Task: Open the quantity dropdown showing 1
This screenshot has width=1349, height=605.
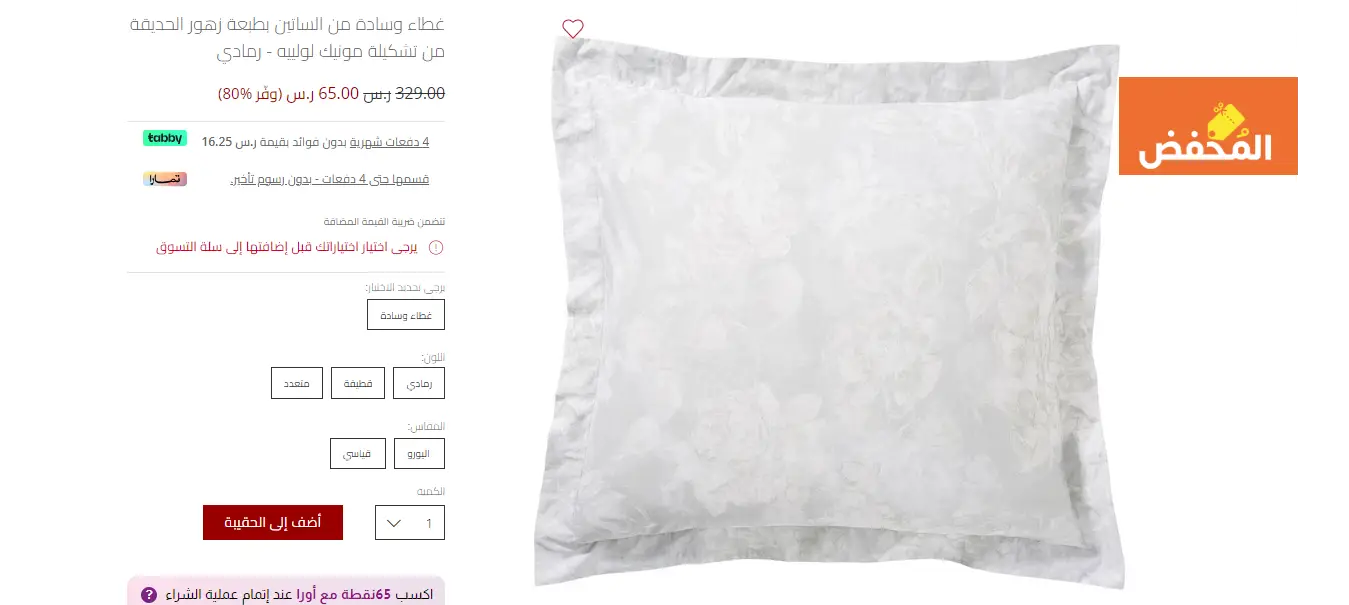Action: pos(410,523)
